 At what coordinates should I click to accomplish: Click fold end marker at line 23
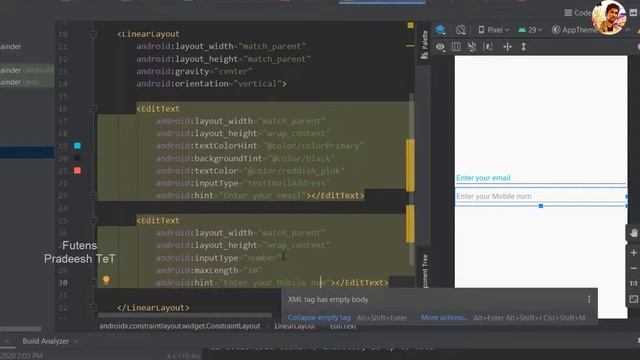coord(93,196)
